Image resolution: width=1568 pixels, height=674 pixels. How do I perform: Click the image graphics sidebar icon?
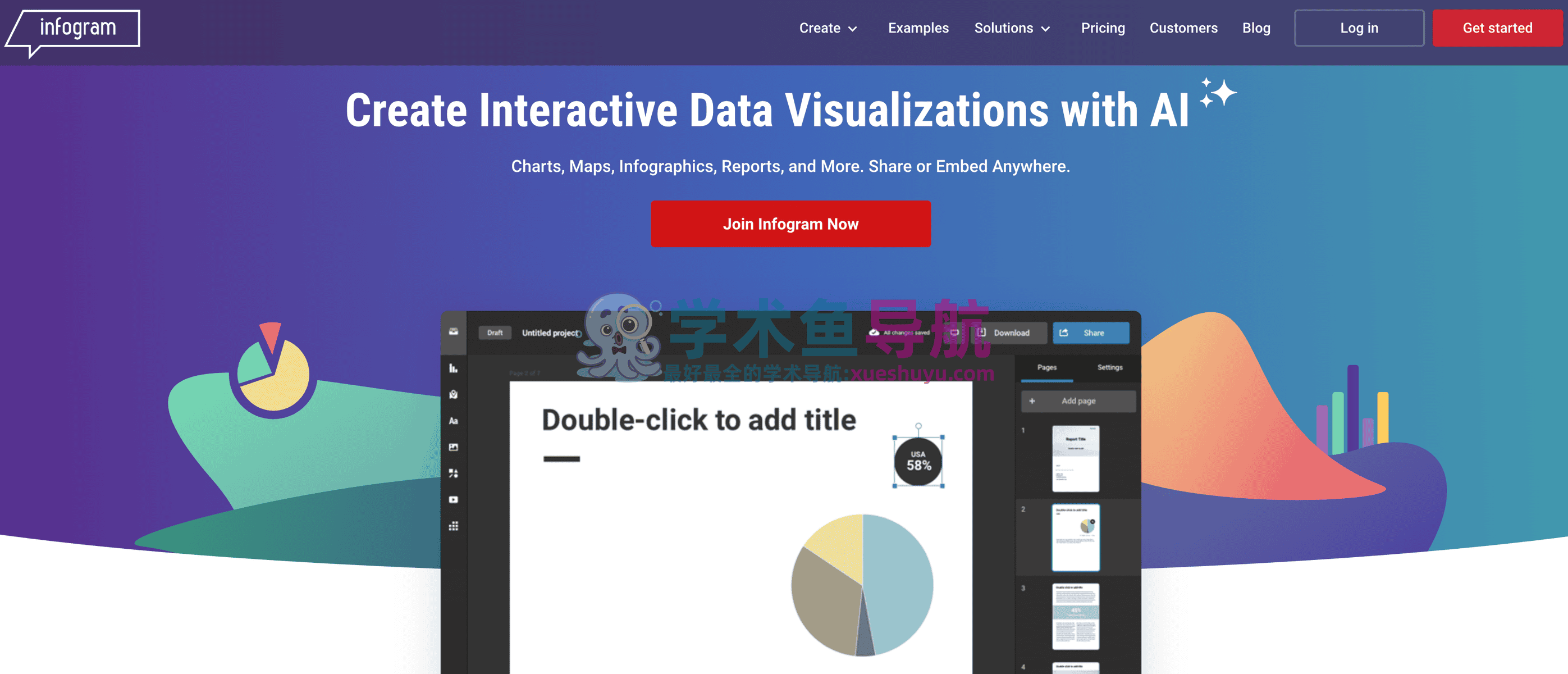pos(453,447)
